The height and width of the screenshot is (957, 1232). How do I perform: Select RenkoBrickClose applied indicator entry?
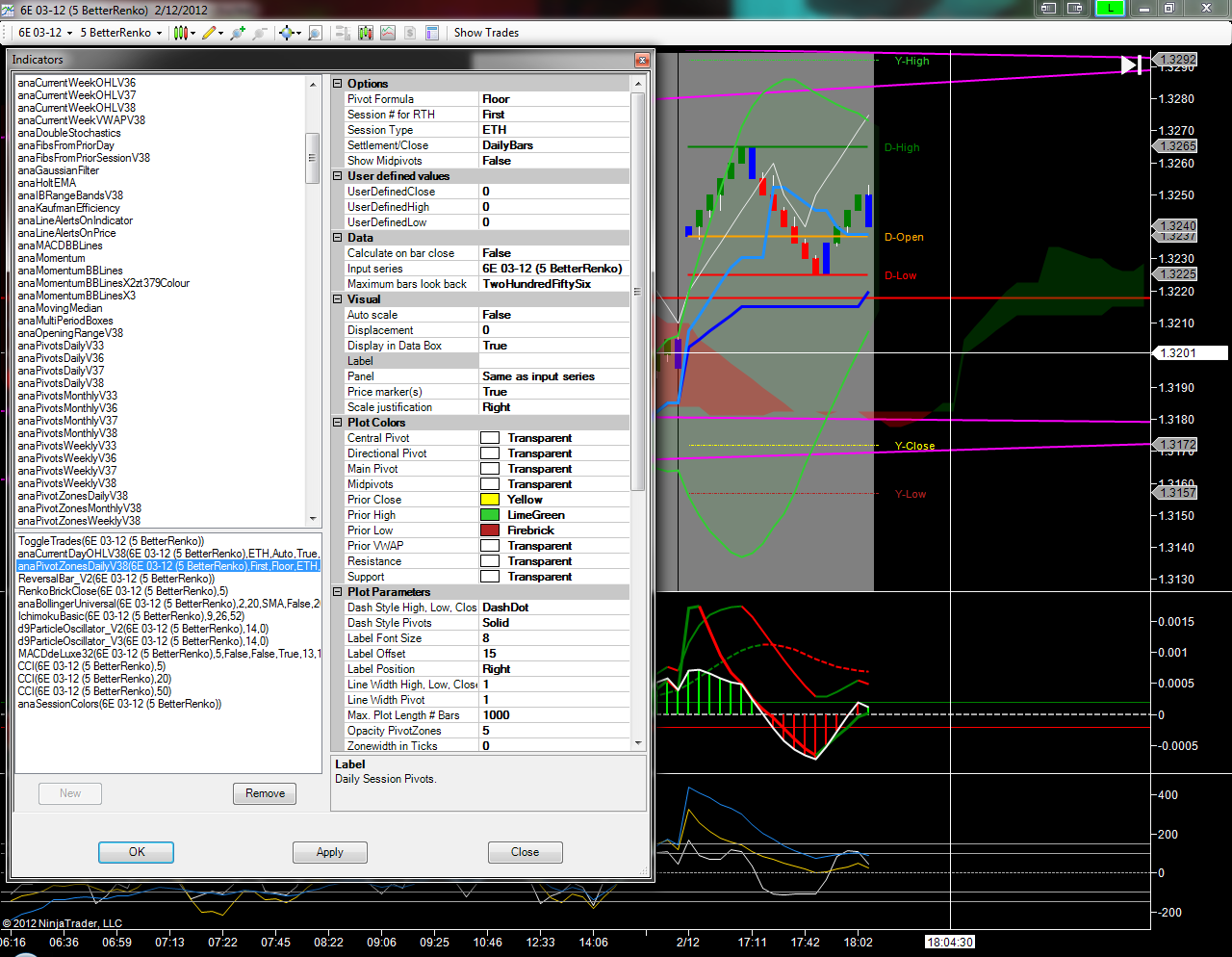(123, 591)
